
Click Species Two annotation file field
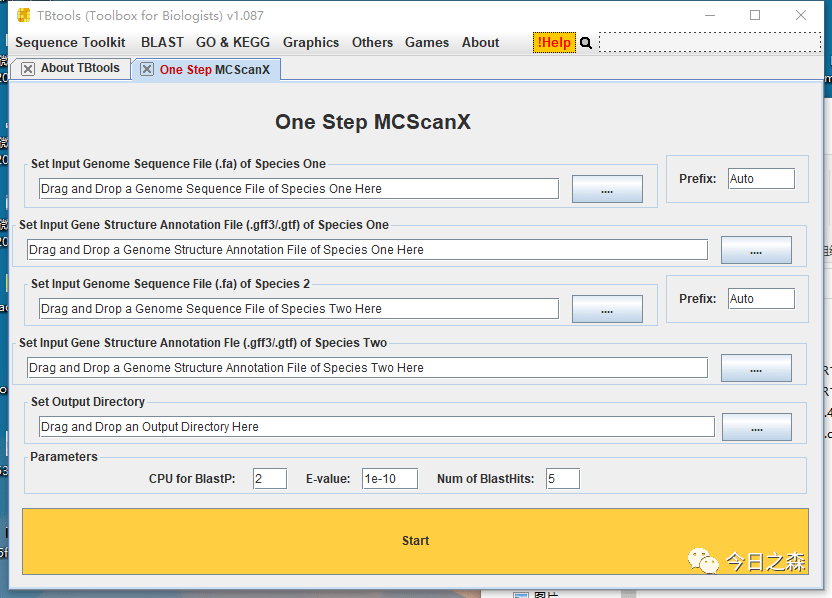(x=367, y=368)
